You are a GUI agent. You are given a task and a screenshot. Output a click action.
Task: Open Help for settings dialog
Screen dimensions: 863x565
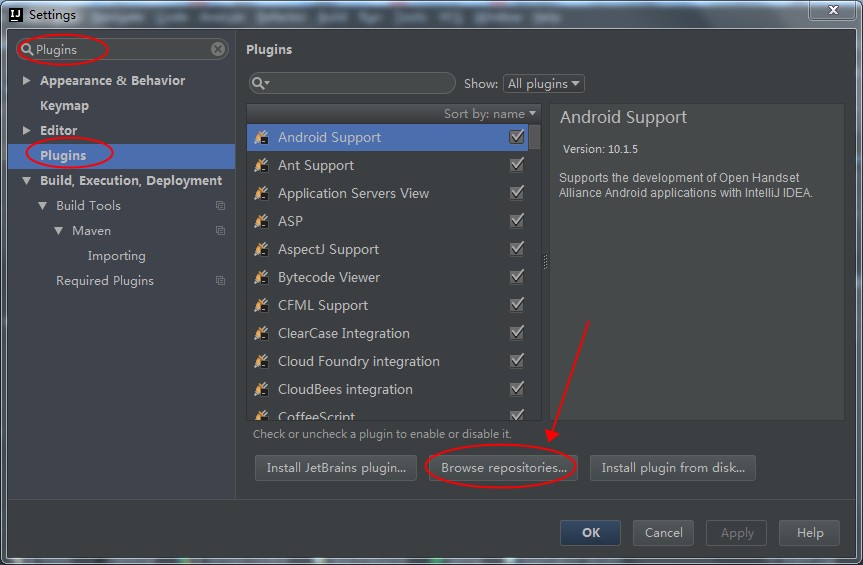810,533
